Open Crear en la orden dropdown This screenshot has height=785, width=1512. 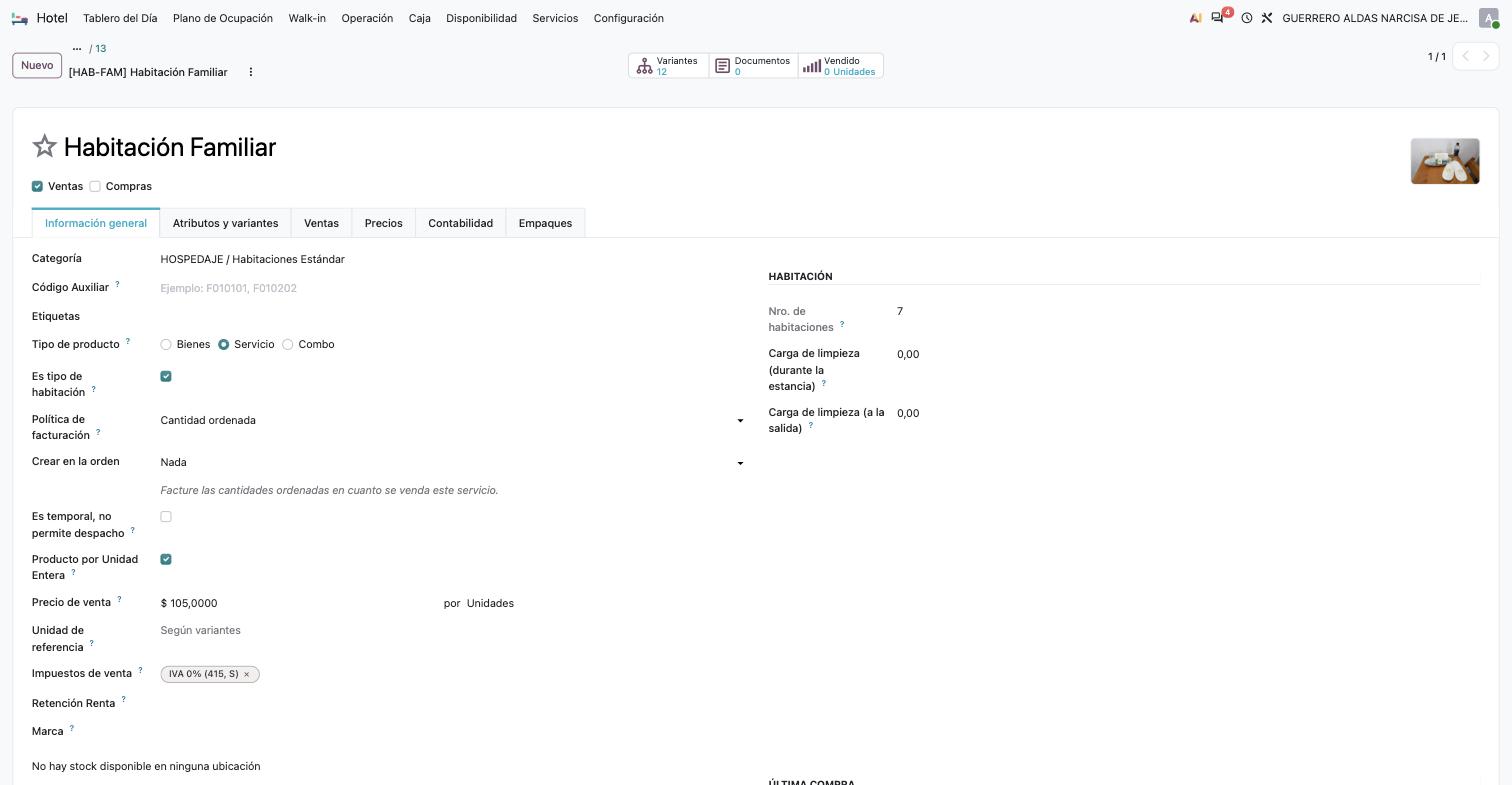tap(453, 462)
